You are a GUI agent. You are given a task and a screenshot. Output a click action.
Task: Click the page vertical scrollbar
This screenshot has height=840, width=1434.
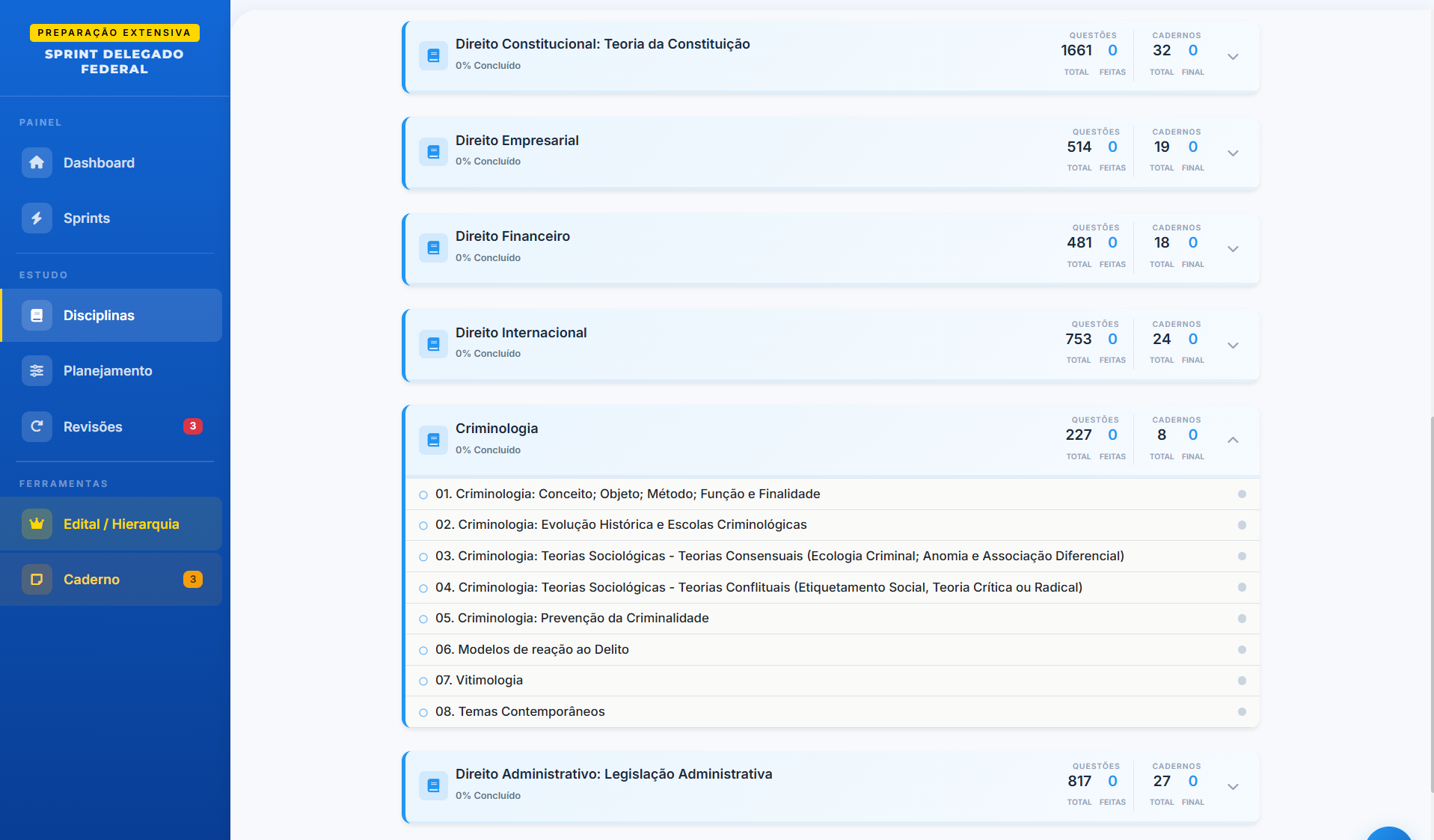click(x=1431, y=604)
